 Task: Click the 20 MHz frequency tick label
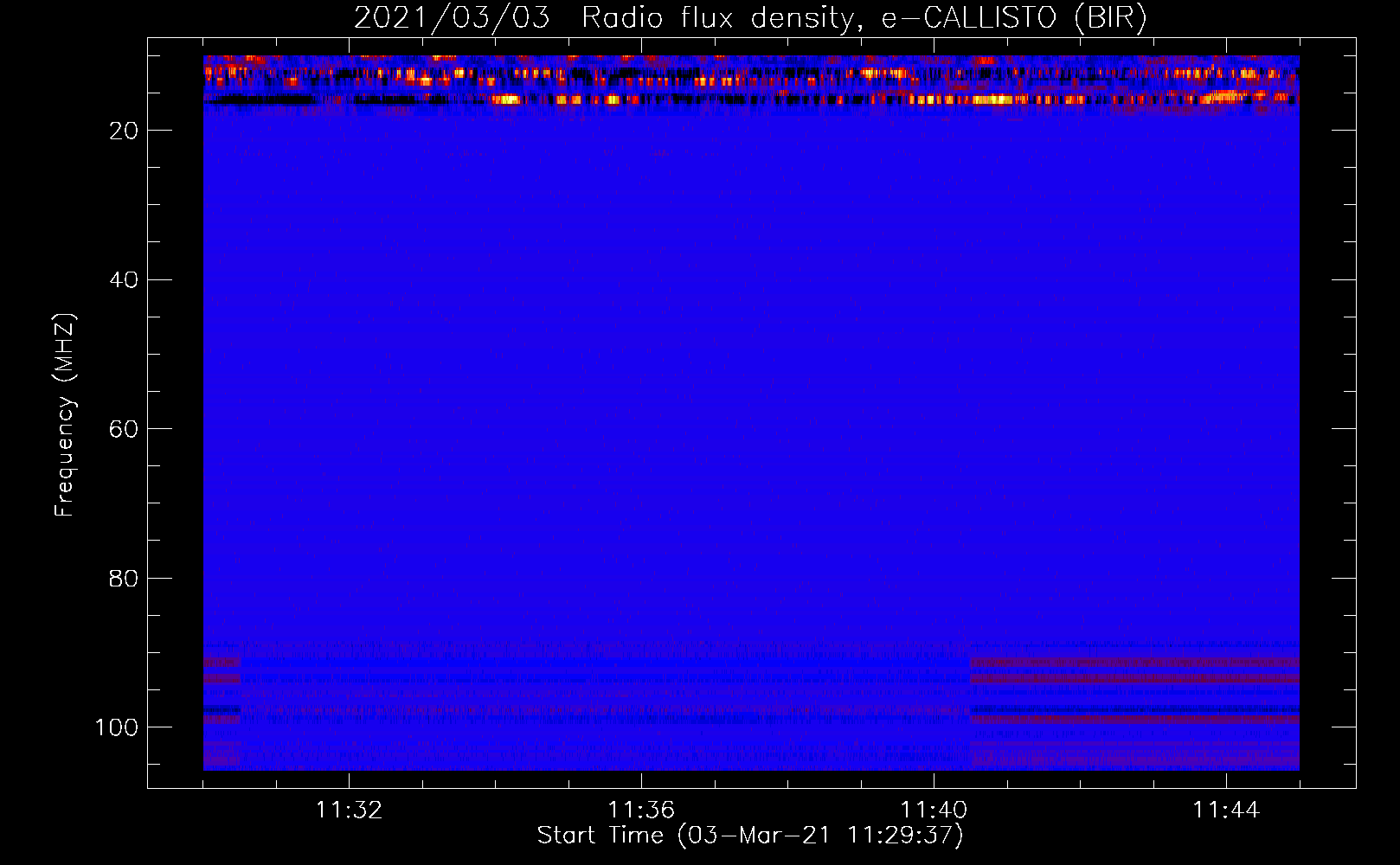[x=124, y=131]
